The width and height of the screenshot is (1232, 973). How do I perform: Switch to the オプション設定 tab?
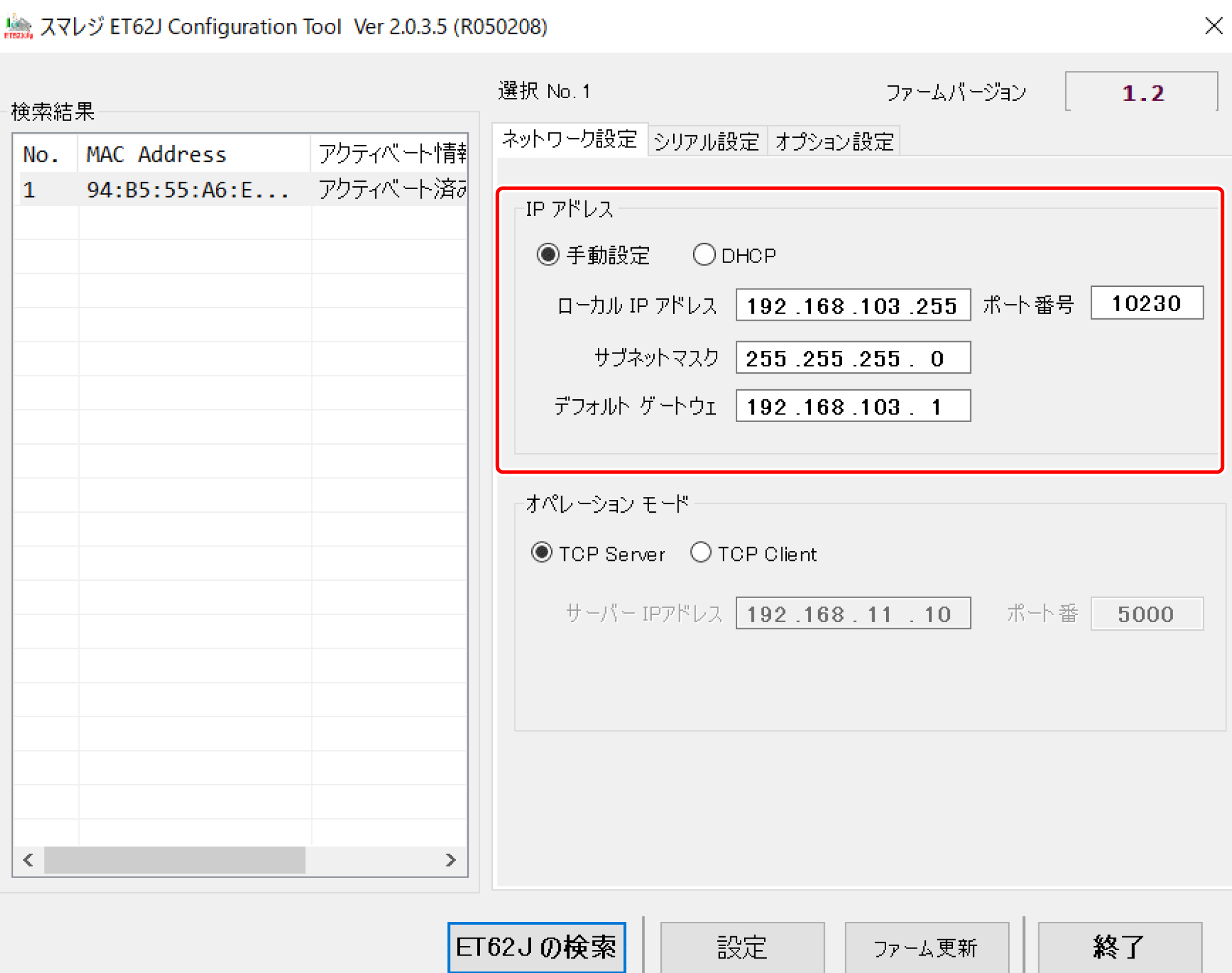[834, 141]
